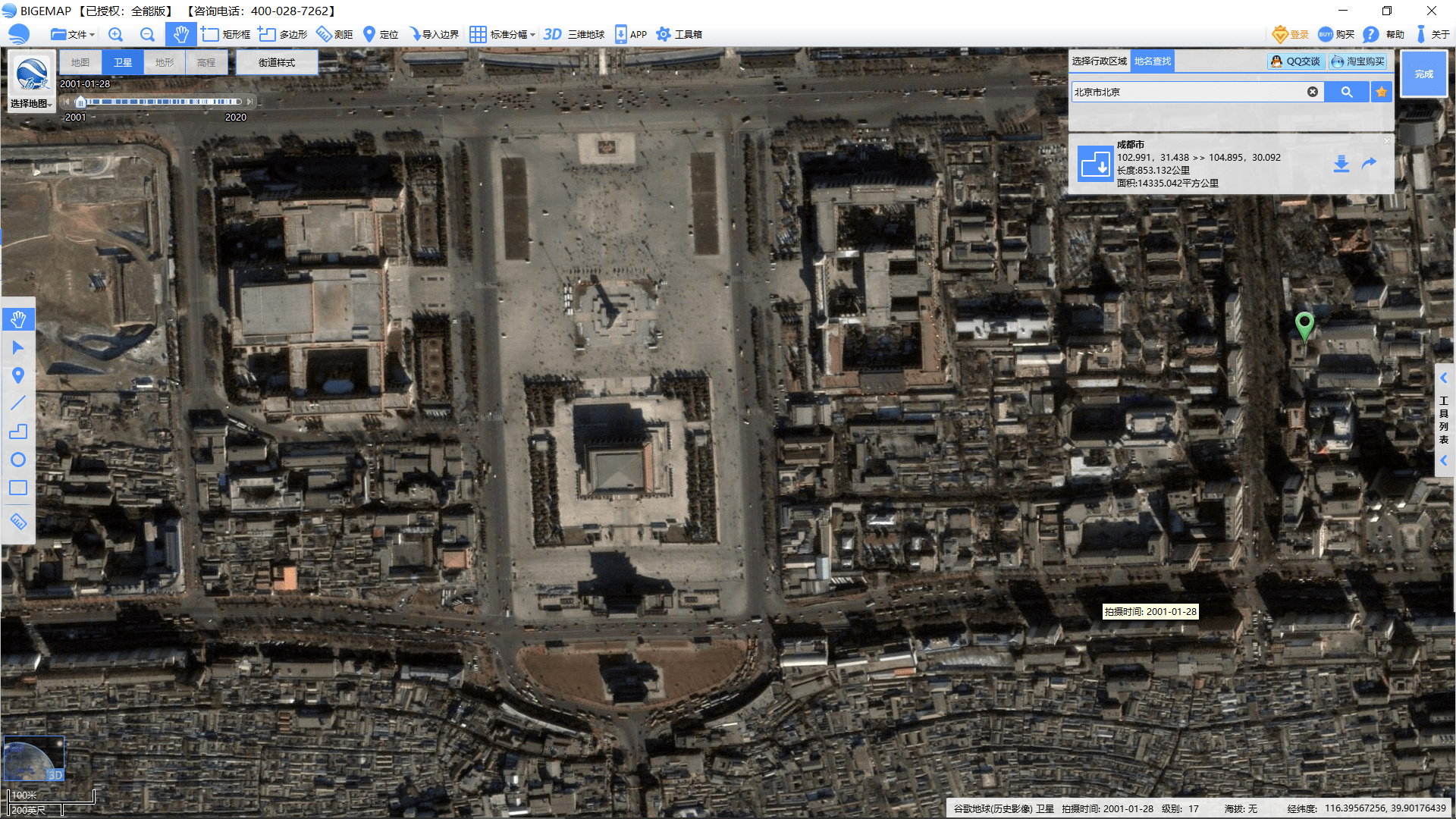Select the 矩形框 rectangle selection tool

pos(226,34)
